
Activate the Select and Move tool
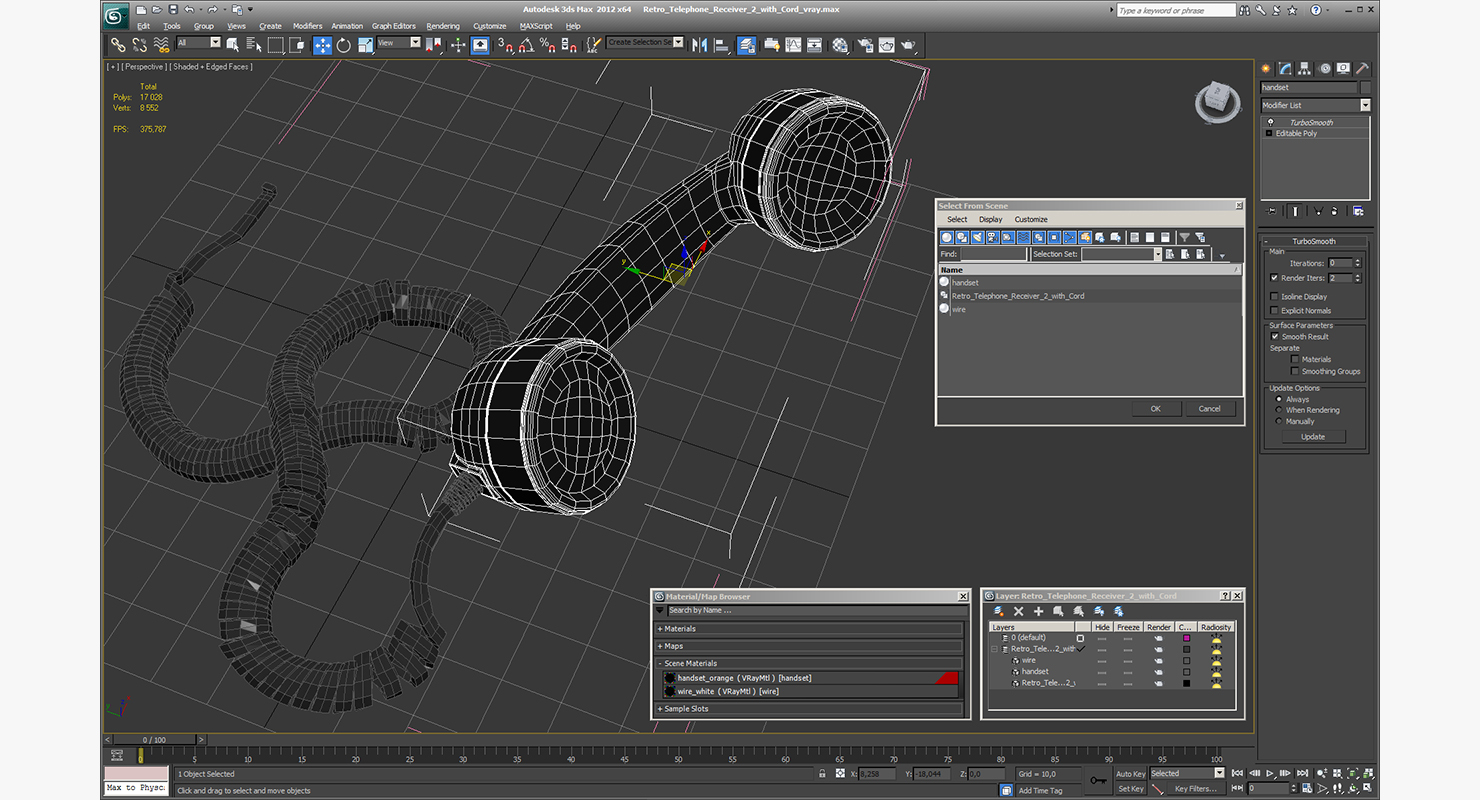coord(322,45)
